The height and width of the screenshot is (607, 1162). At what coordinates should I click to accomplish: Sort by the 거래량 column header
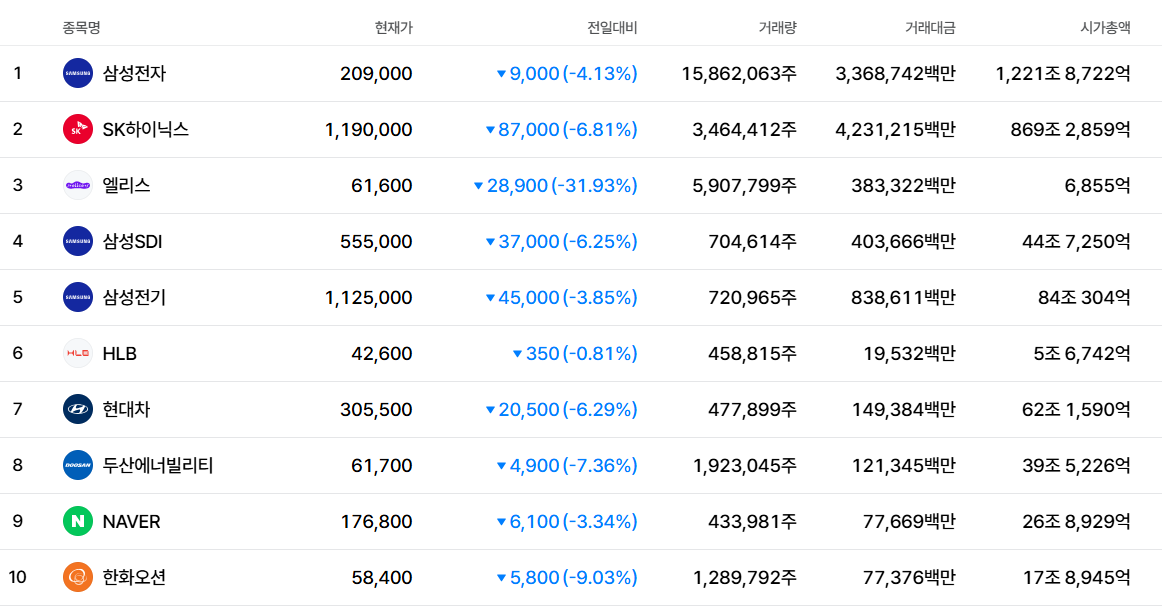click(x=777, y=28)
